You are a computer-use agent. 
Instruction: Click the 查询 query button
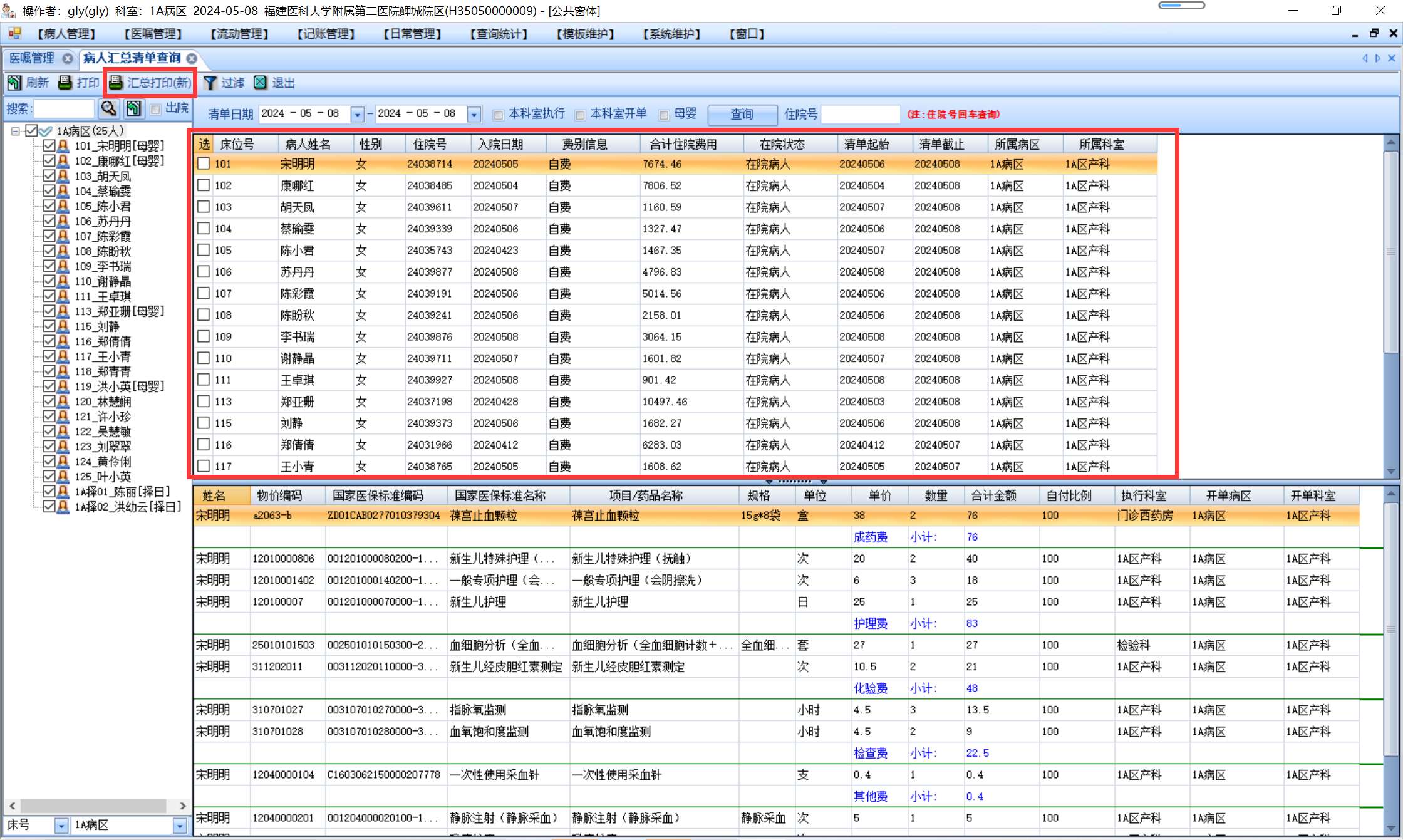pos(742,115)
